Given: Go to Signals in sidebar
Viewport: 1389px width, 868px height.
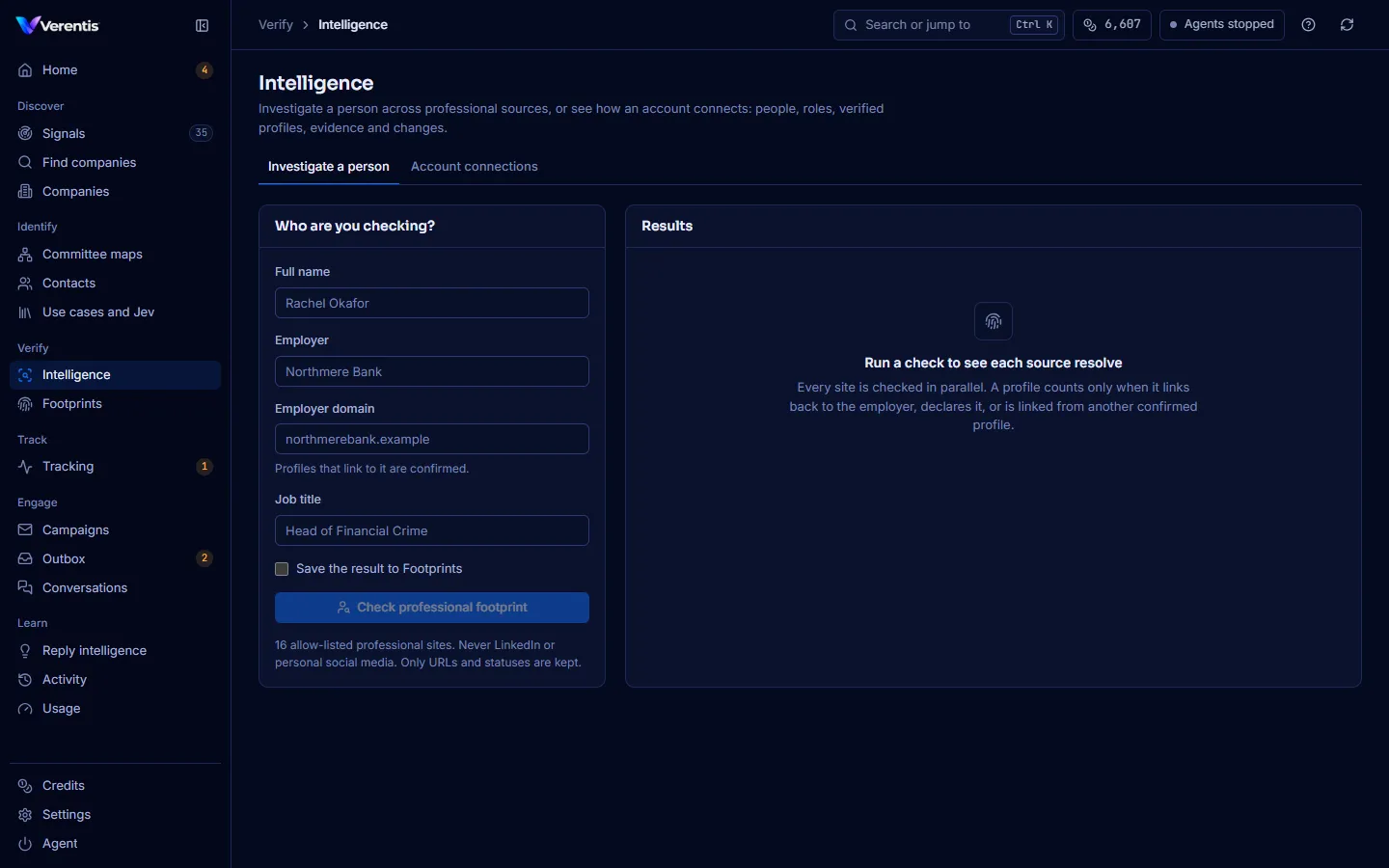Looking at the screenshot, I should 115,133.
